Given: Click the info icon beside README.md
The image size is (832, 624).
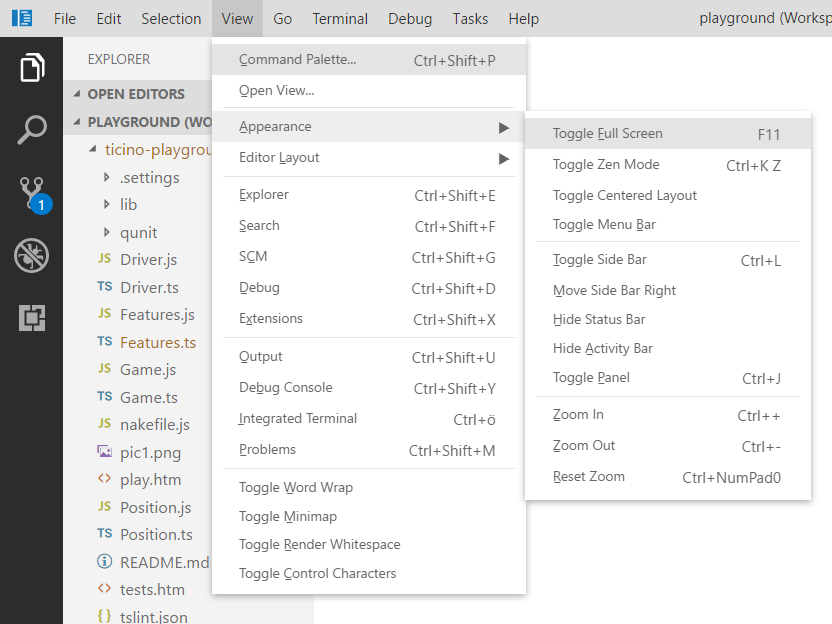Looking at the screenshot, I should 105,561.
